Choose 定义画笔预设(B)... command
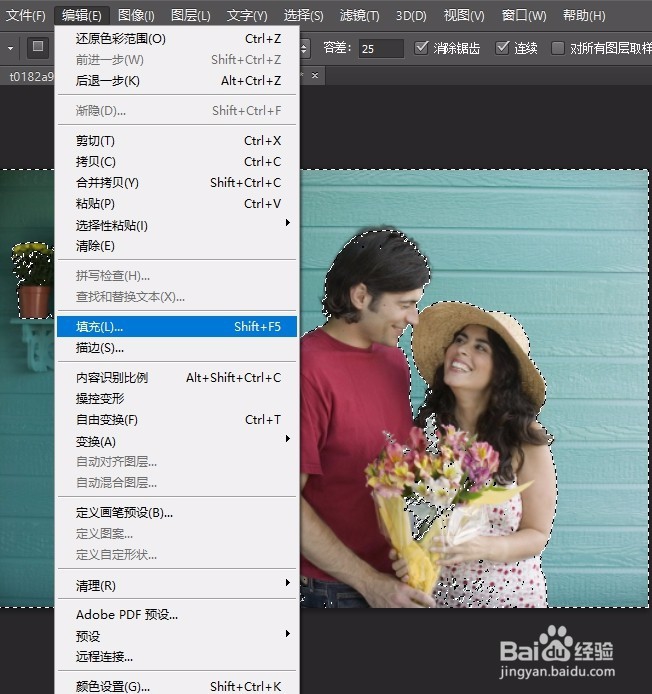652x694 pixels. [177, 513]
